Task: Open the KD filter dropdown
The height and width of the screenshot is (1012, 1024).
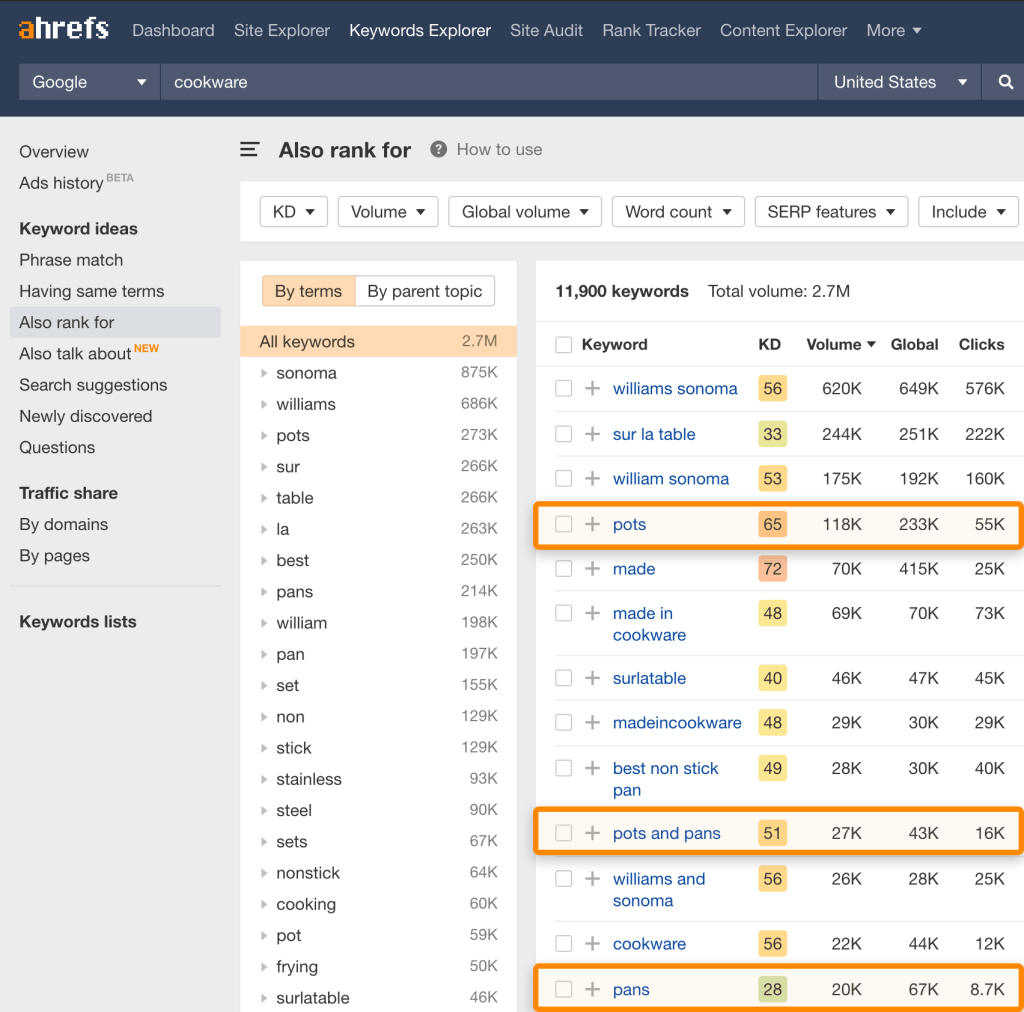Action: tap(293, 211)
